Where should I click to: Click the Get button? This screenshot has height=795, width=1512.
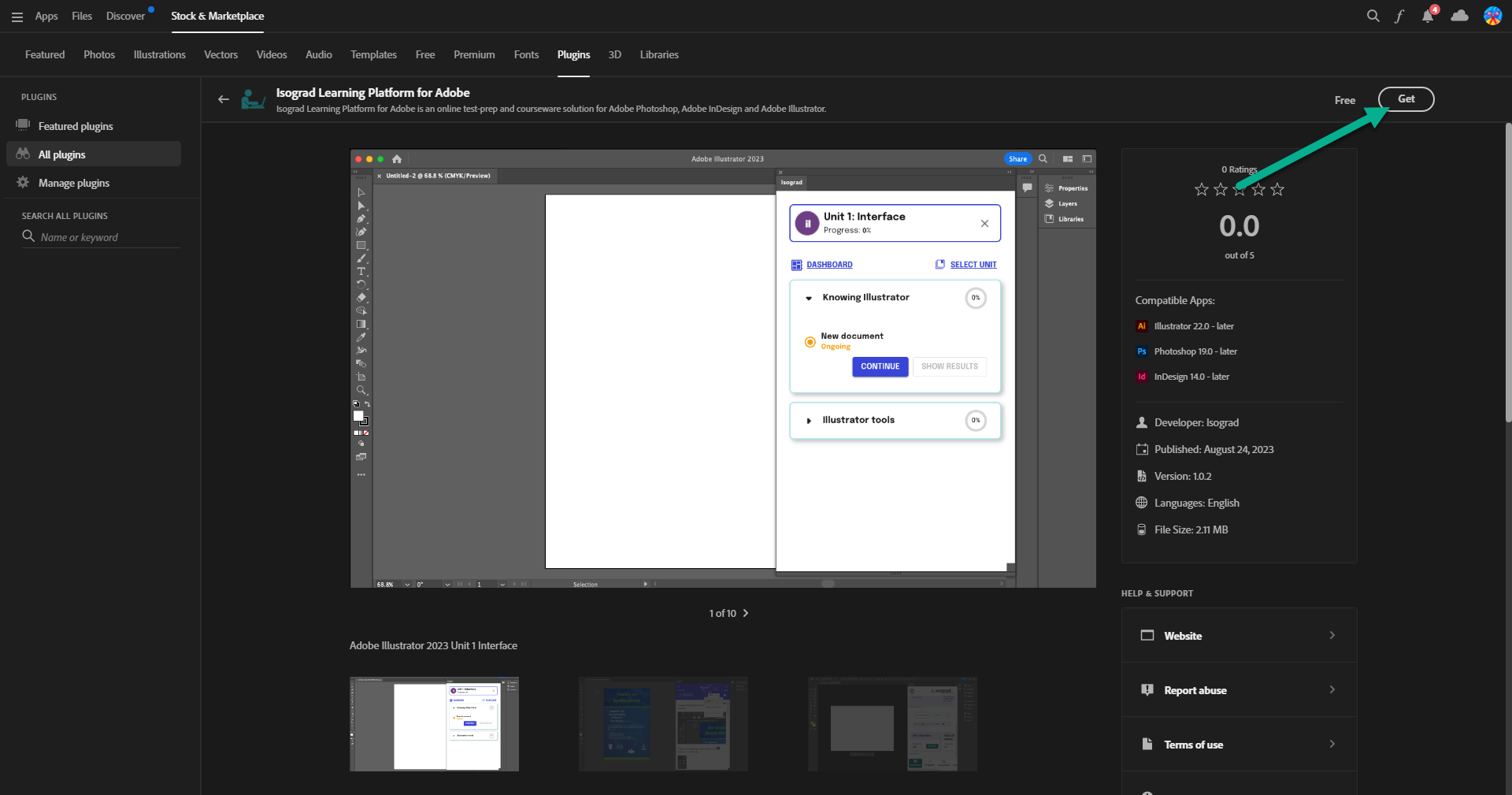click(x=1406, y=99)
